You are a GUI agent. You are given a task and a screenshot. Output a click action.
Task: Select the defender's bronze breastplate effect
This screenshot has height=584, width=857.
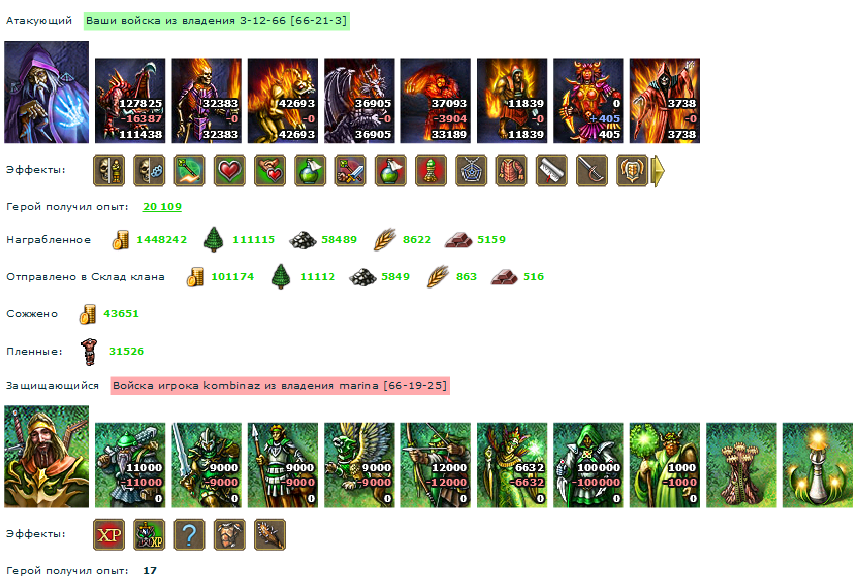230,534
